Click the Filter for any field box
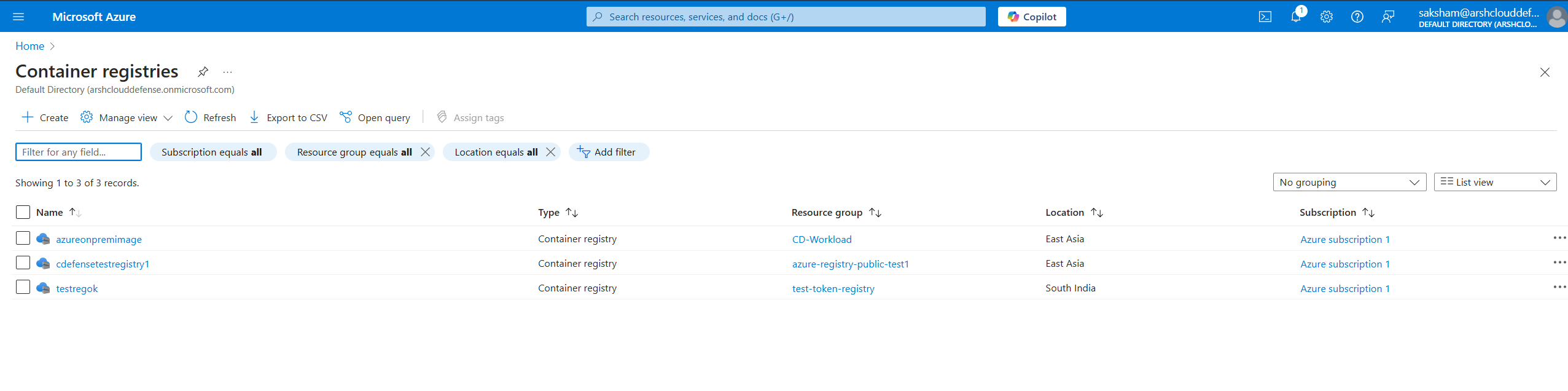 pyautogui.click(x=79, y=152)
